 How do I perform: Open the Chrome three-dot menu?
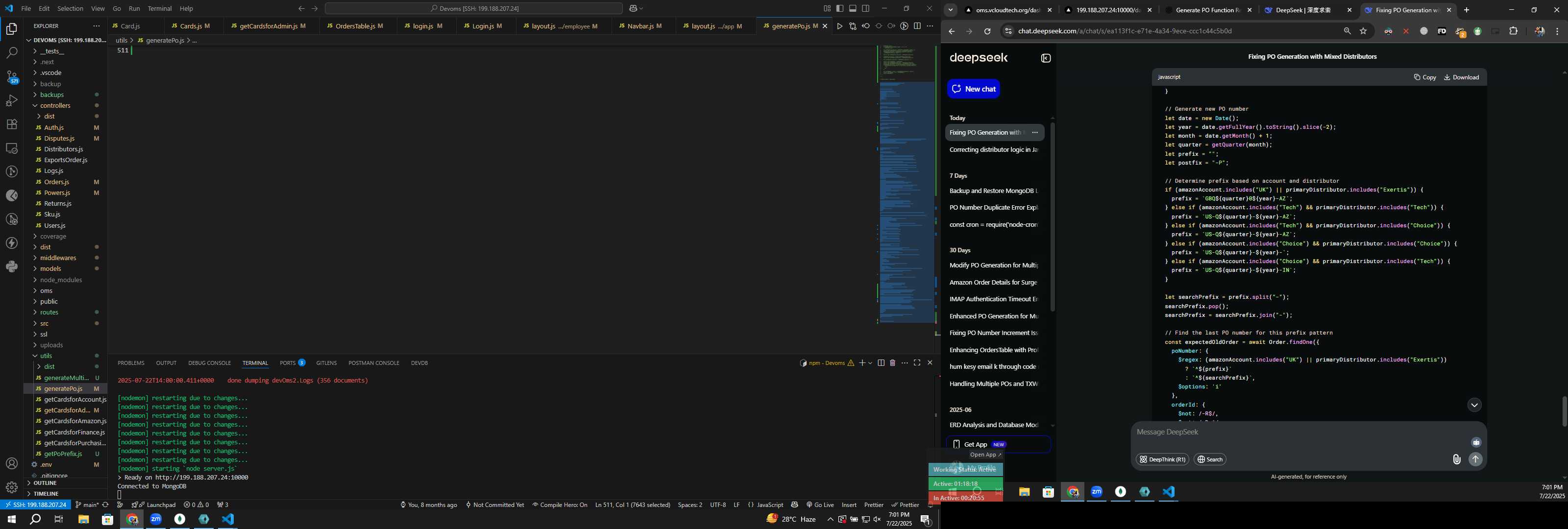pos(1557,31)
